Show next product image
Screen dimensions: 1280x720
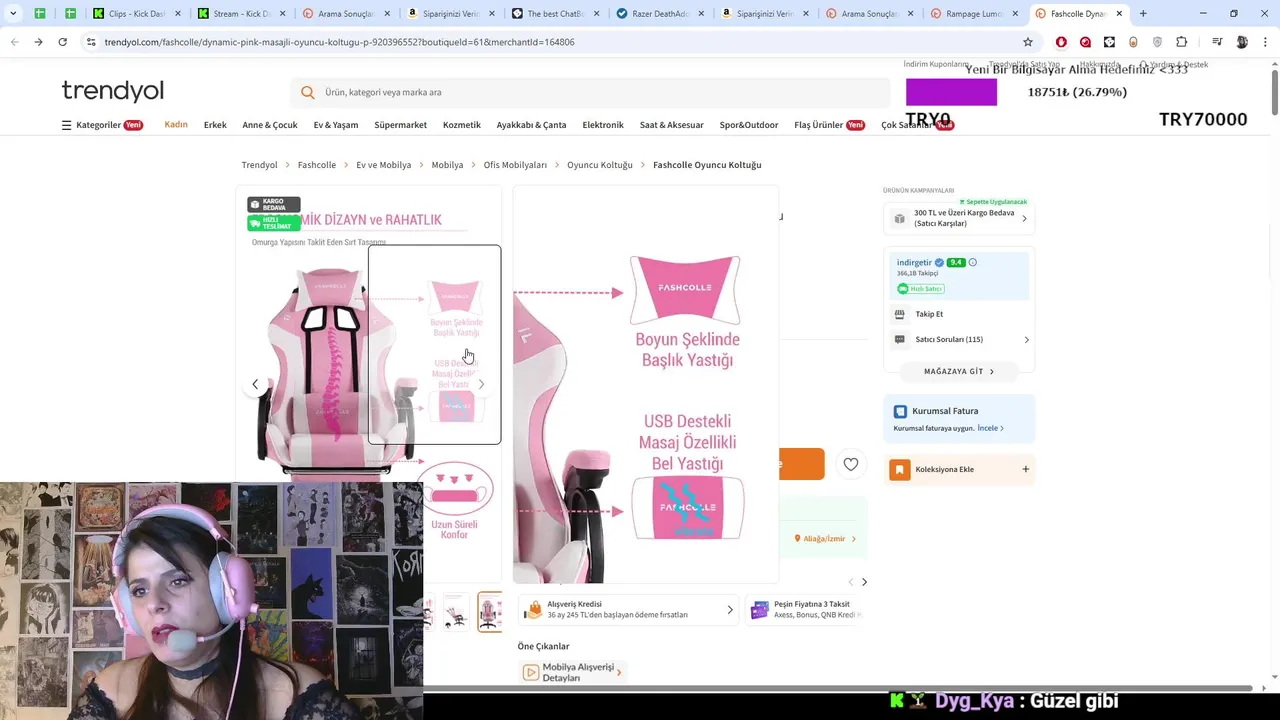(x=481, y=384)
